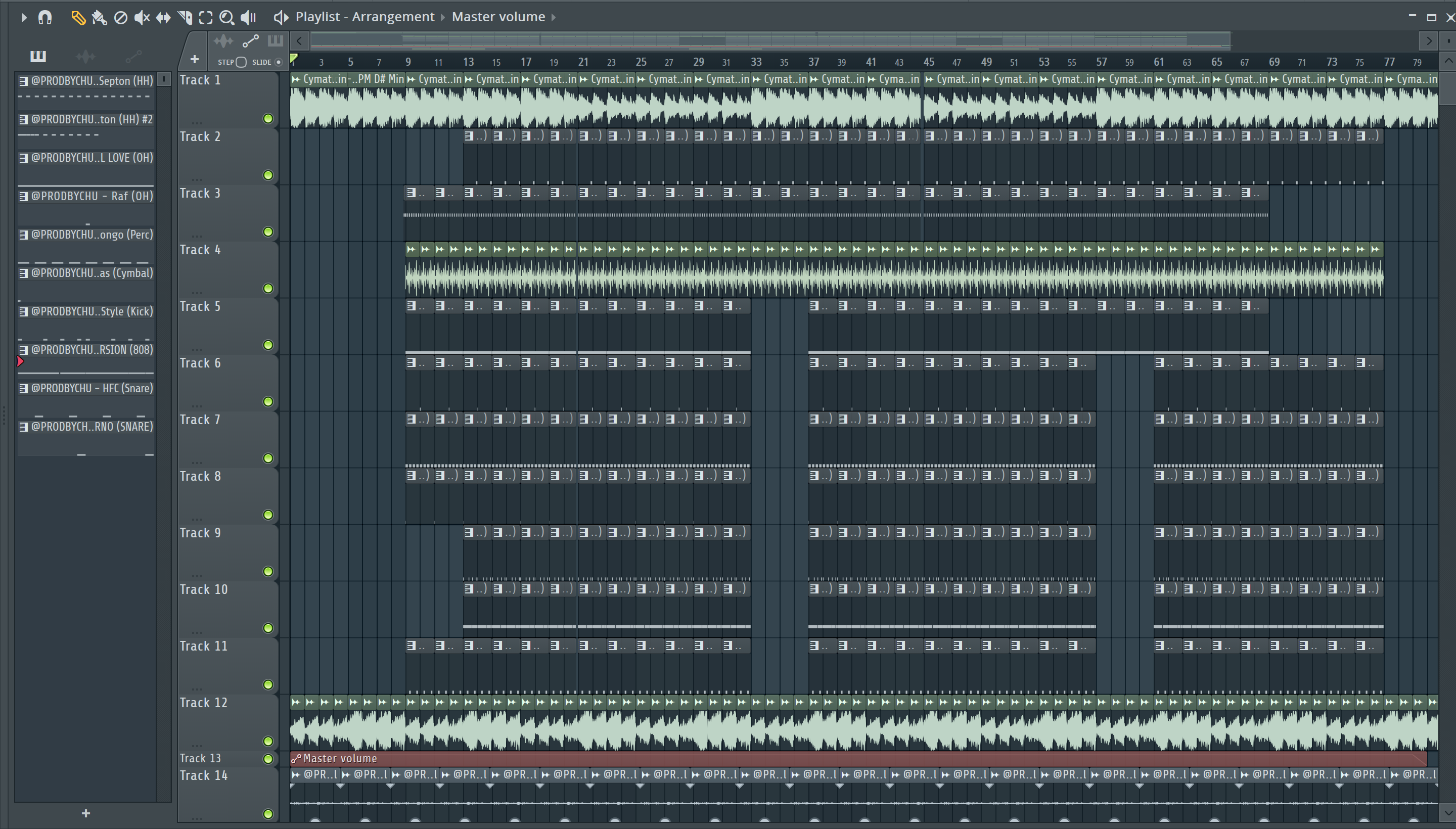Show piano pattern clips in picker
This screenshot has height=829, width=1456.
pos(38,56)
